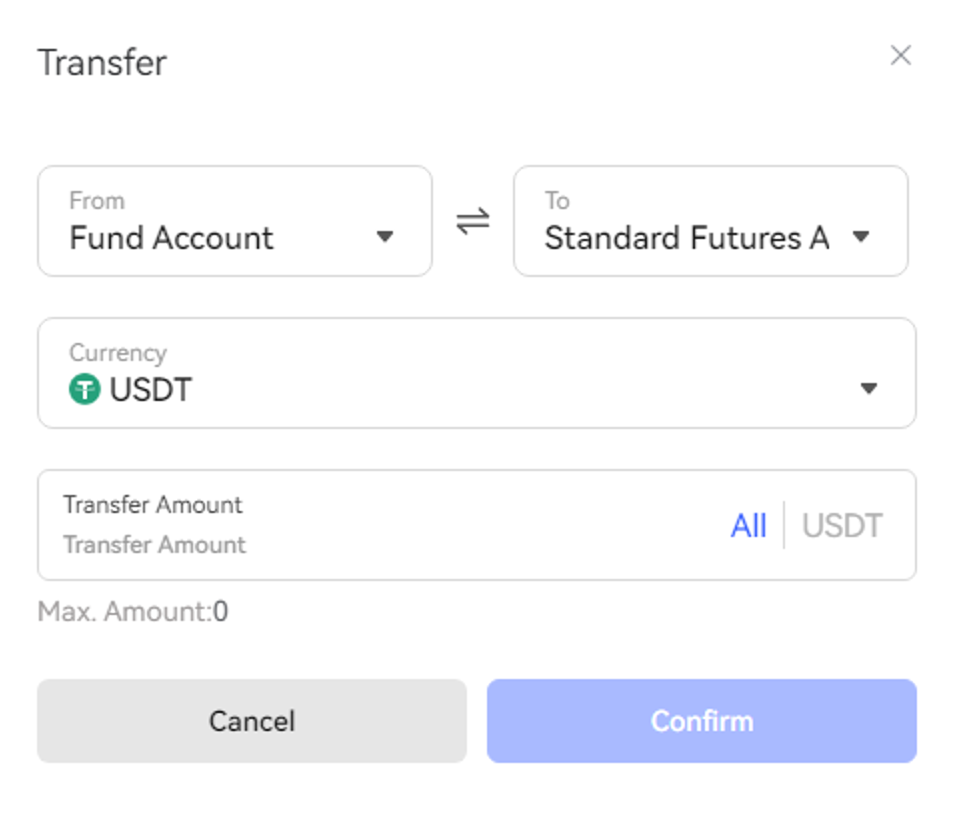Click the Max. Amount value text
This screenshot has height=816, width=954.
(x=132, y=611)
